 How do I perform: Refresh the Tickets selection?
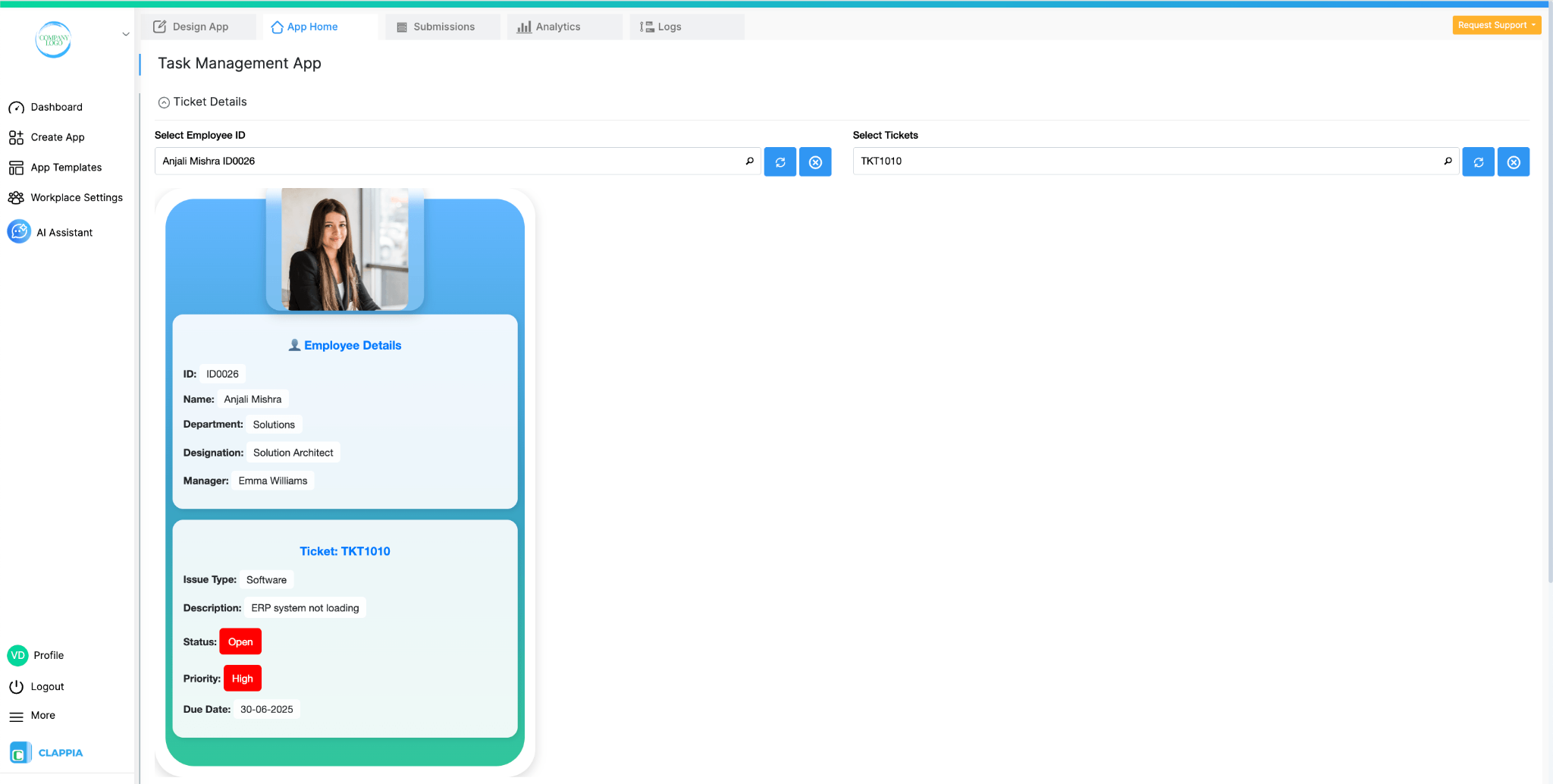tap(1479, 162)
